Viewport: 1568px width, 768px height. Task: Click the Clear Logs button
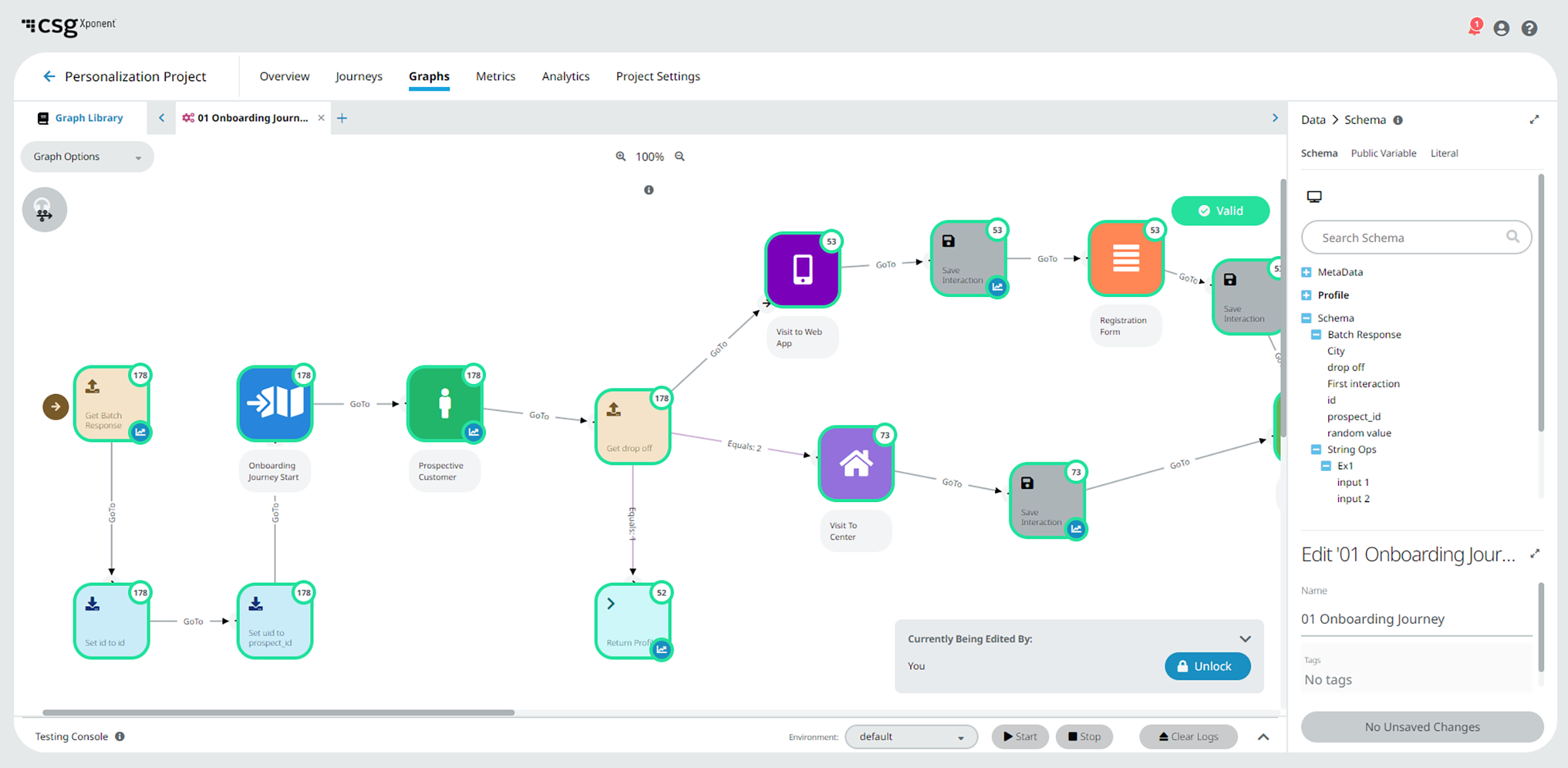pos(1188,737)
